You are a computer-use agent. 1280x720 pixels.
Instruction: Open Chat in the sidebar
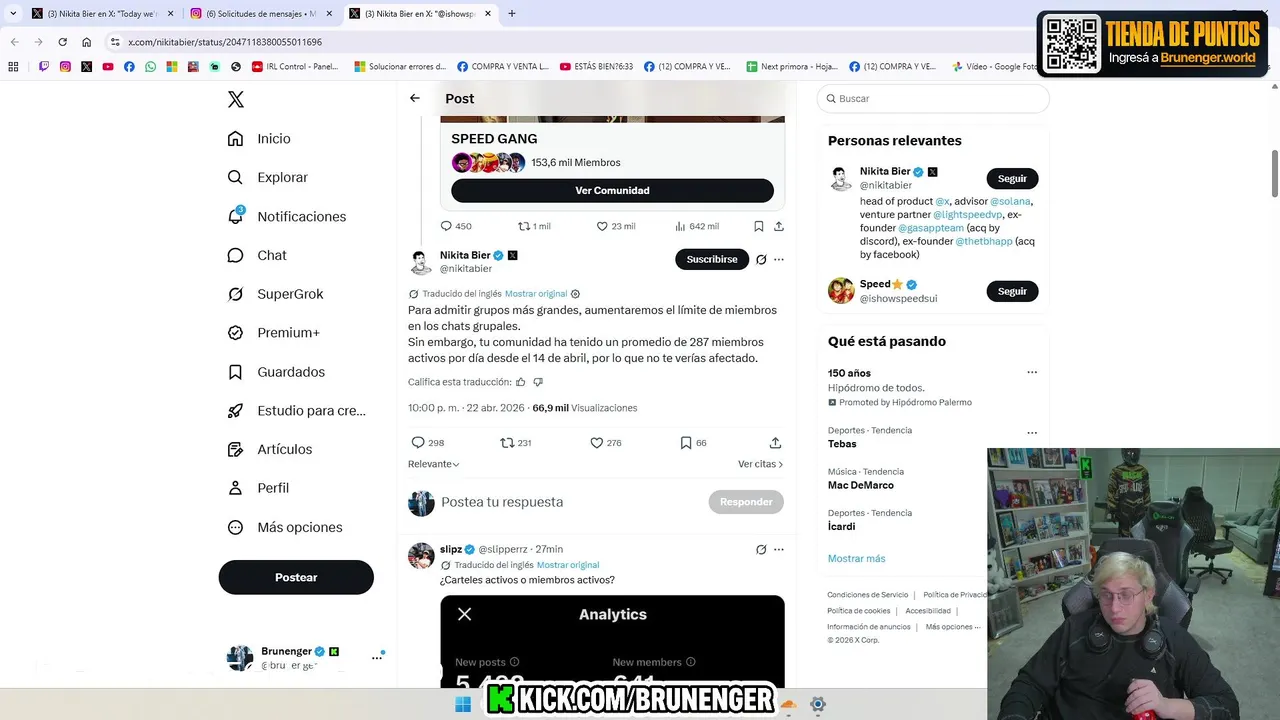(x=257, y=255)
